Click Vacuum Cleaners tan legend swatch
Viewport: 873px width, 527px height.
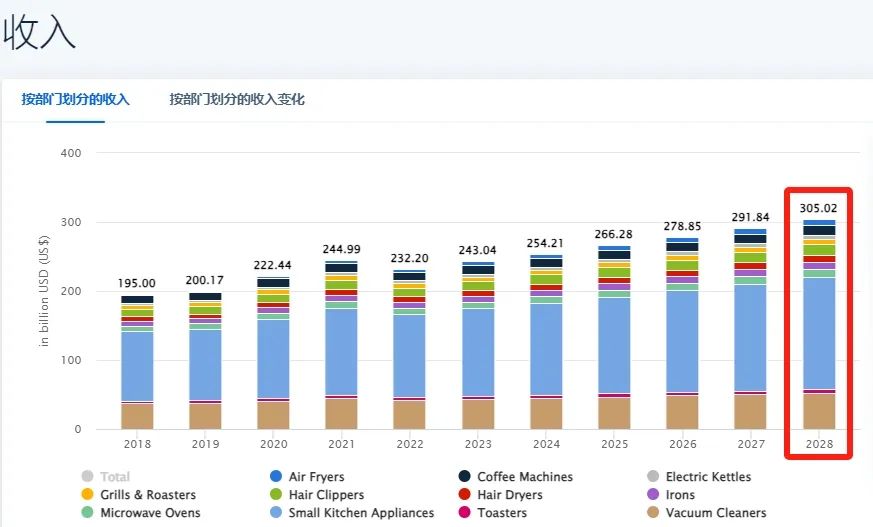[653, 512]
